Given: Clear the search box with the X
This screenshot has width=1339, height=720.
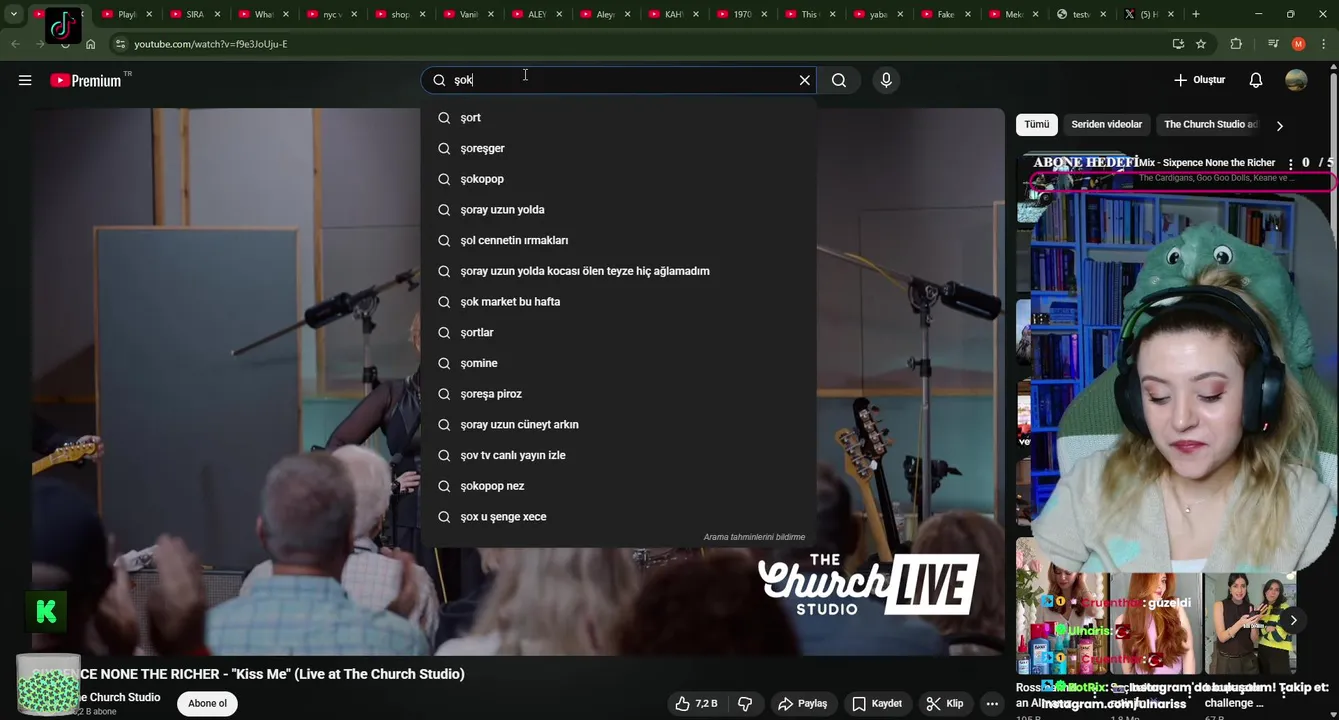Looking at the screenshot, I should 804,80.
